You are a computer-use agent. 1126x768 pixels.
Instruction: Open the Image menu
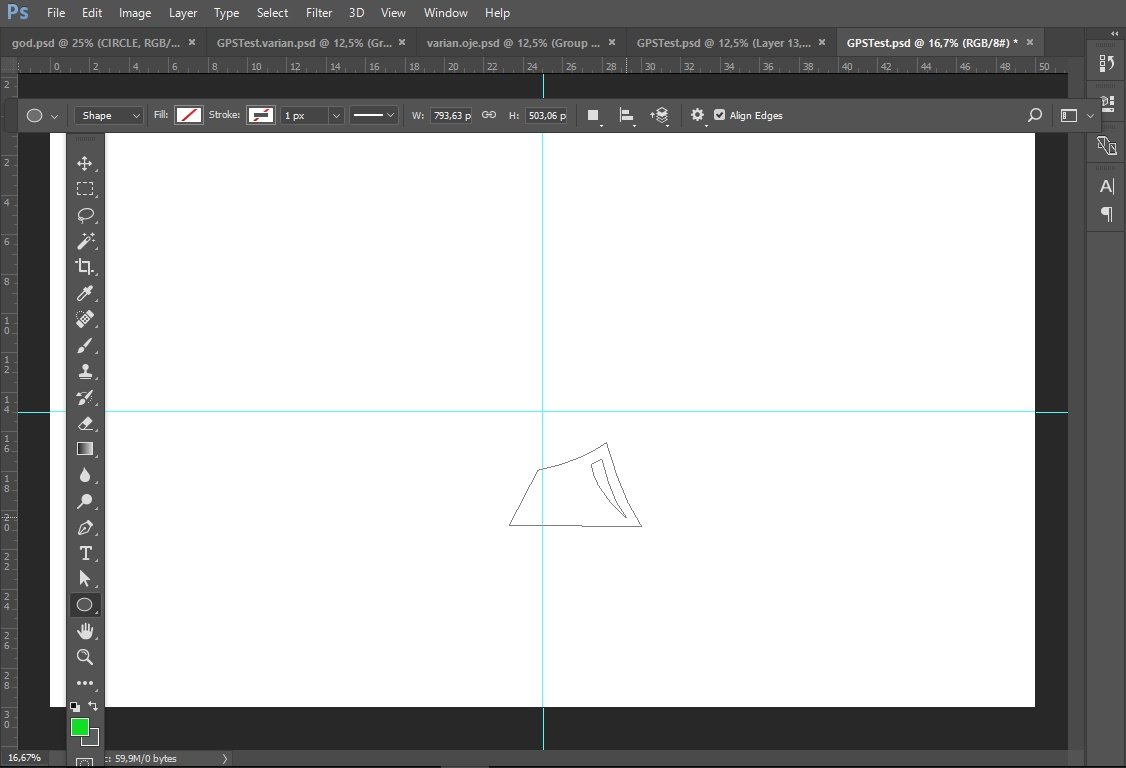coord(135,13)
